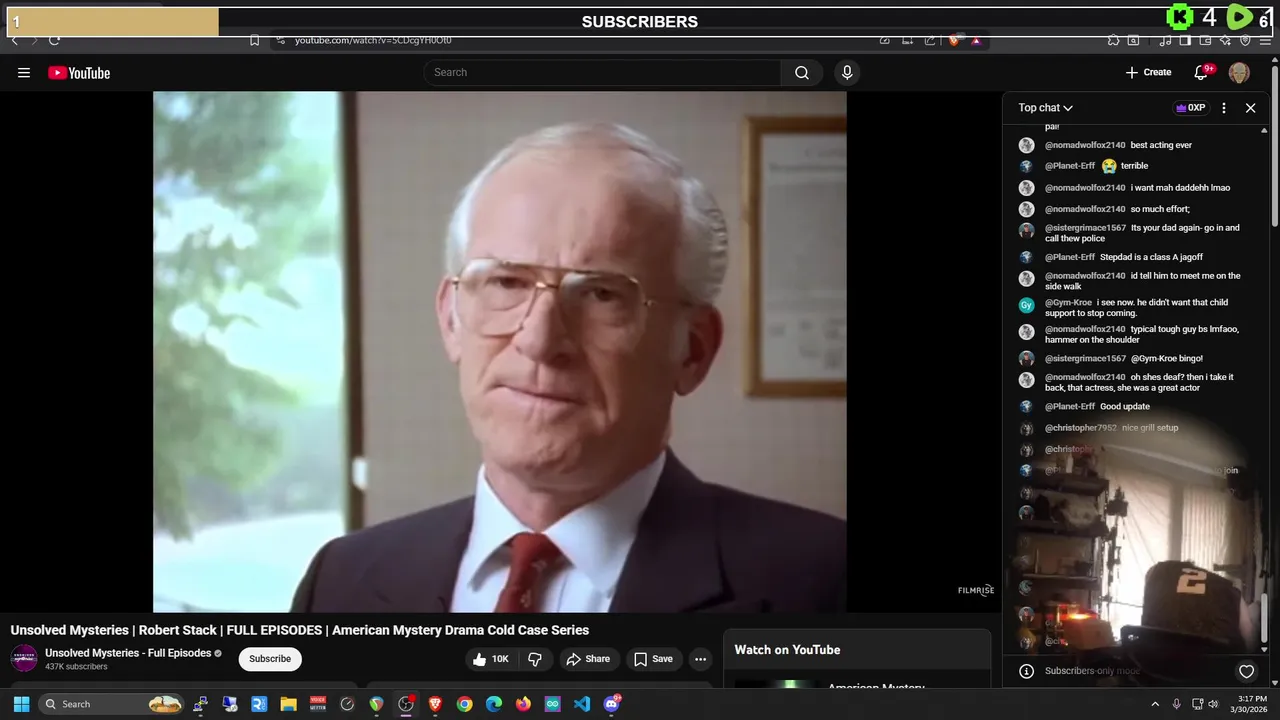1280x720 pixels.
Task: Click the magnifier search submit button
Action: click(802, 72)
